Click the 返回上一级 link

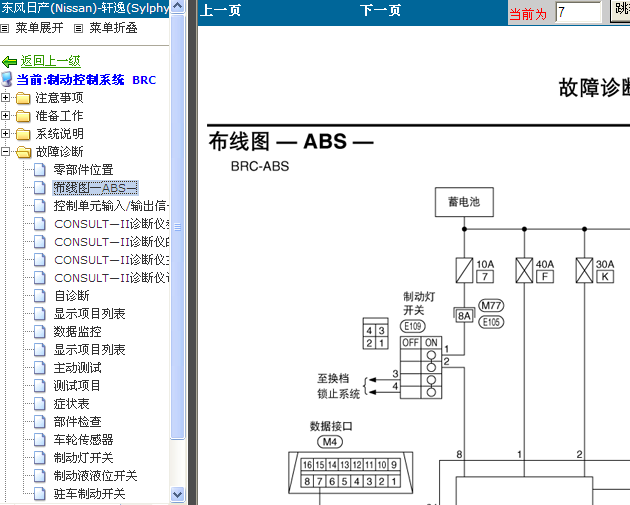pyautogui.click(x=51, y=61)
